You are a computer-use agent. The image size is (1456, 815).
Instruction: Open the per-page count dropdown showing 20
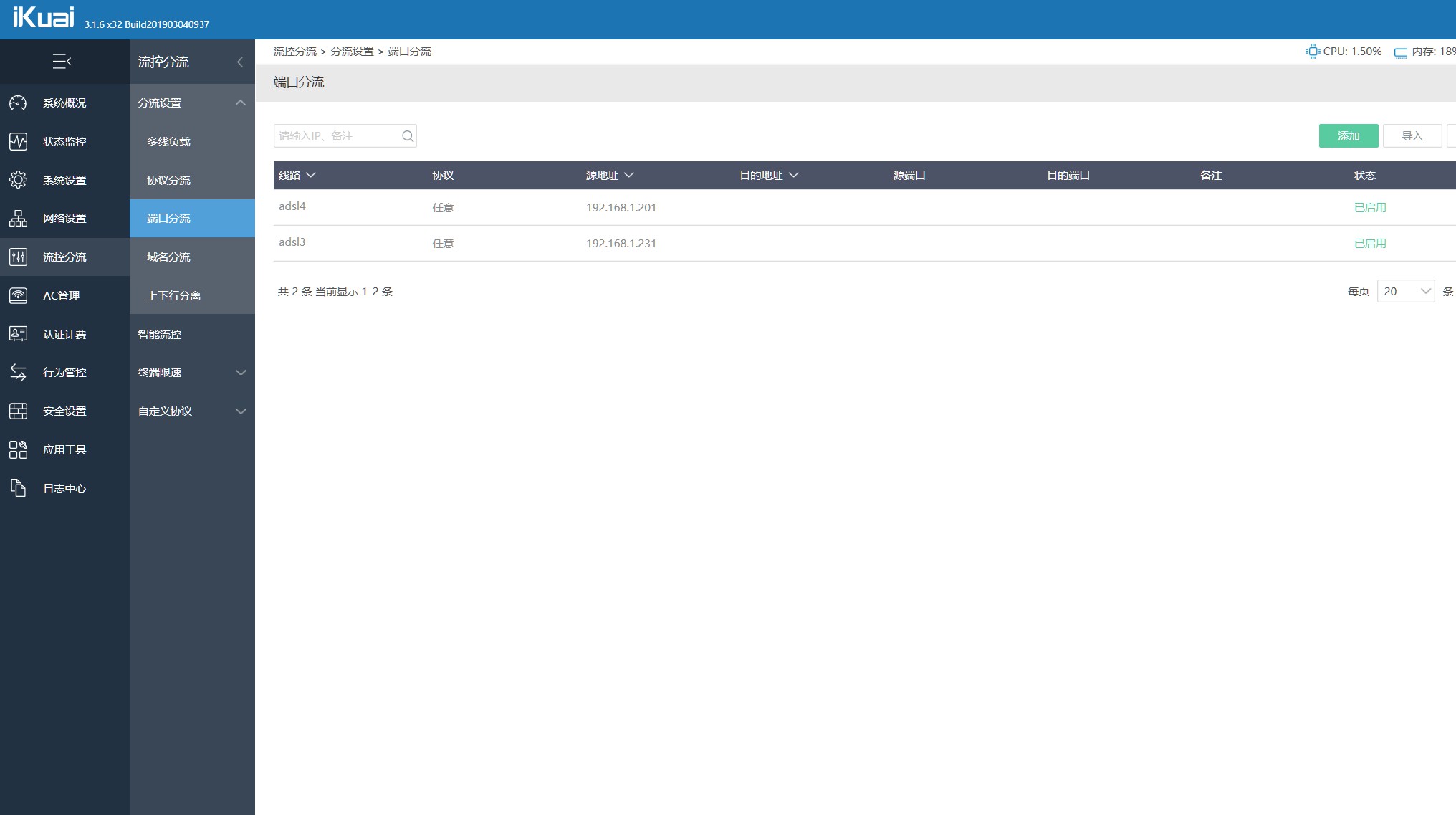[1405, 292]
